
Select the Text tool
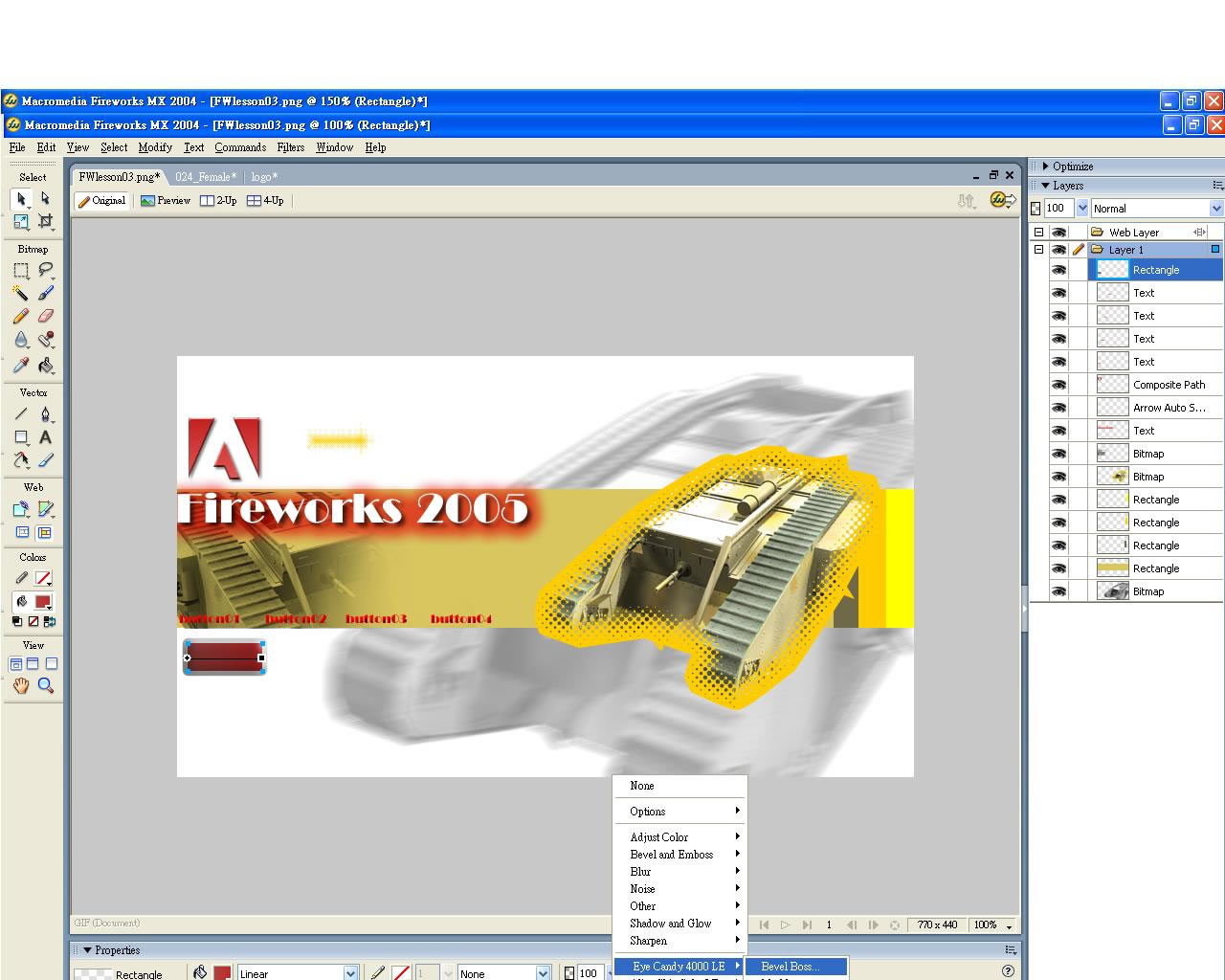(x=45, y=437)
